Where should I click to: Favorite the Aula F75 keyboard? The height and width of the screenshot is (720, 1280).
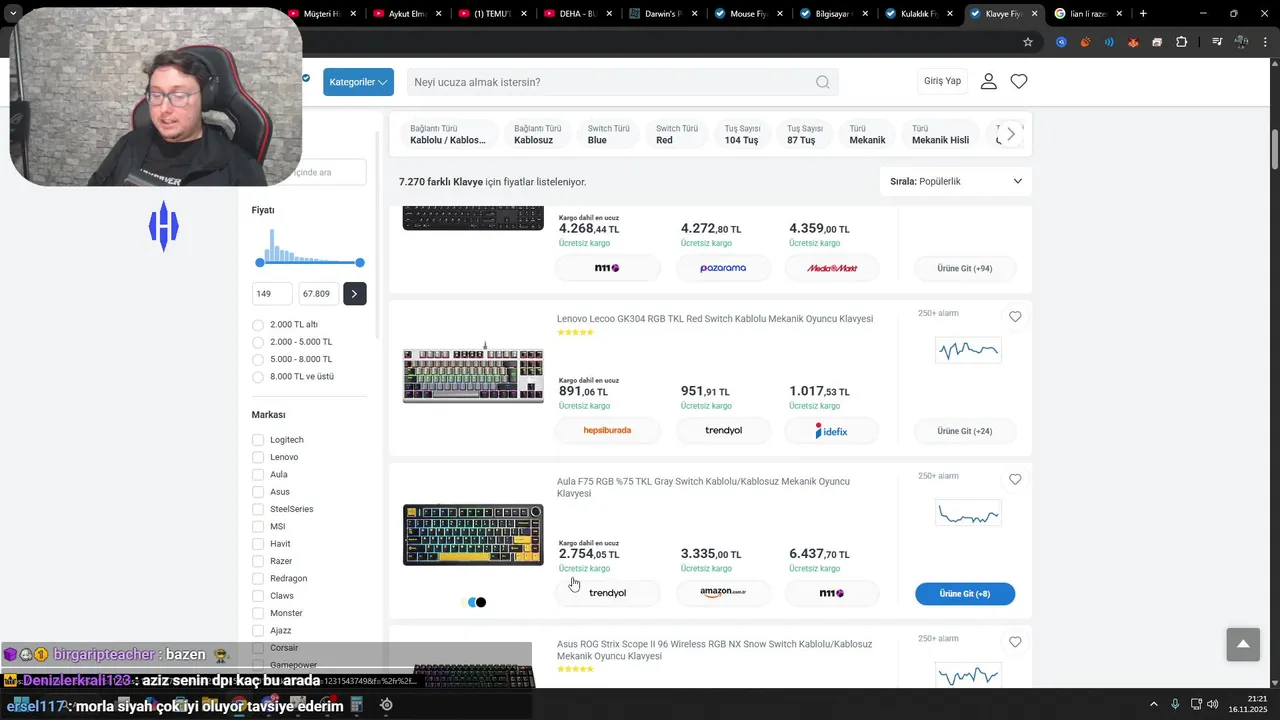(1015, 480)
